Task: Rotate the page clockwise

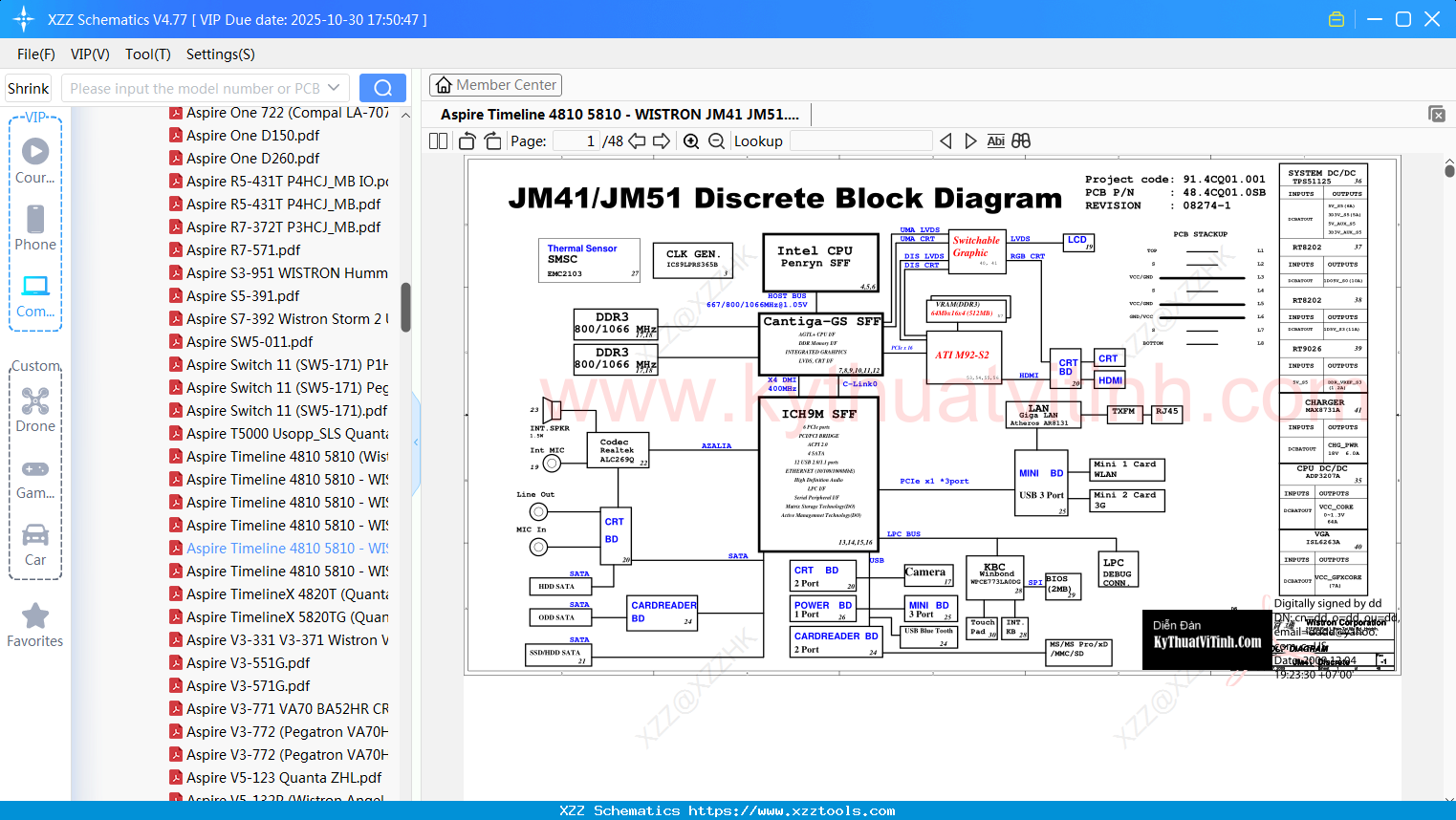Action: tap(492, 141)
